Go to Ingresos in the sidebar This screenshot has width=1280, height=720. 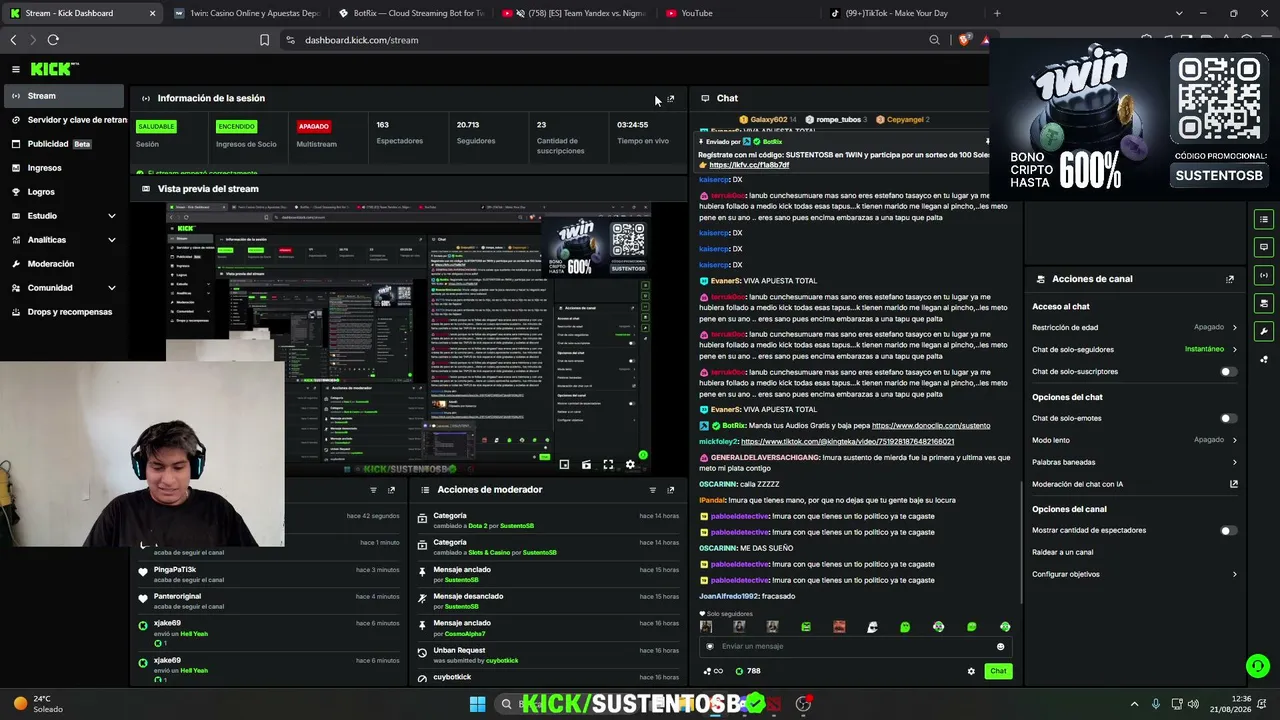point(64,168)
